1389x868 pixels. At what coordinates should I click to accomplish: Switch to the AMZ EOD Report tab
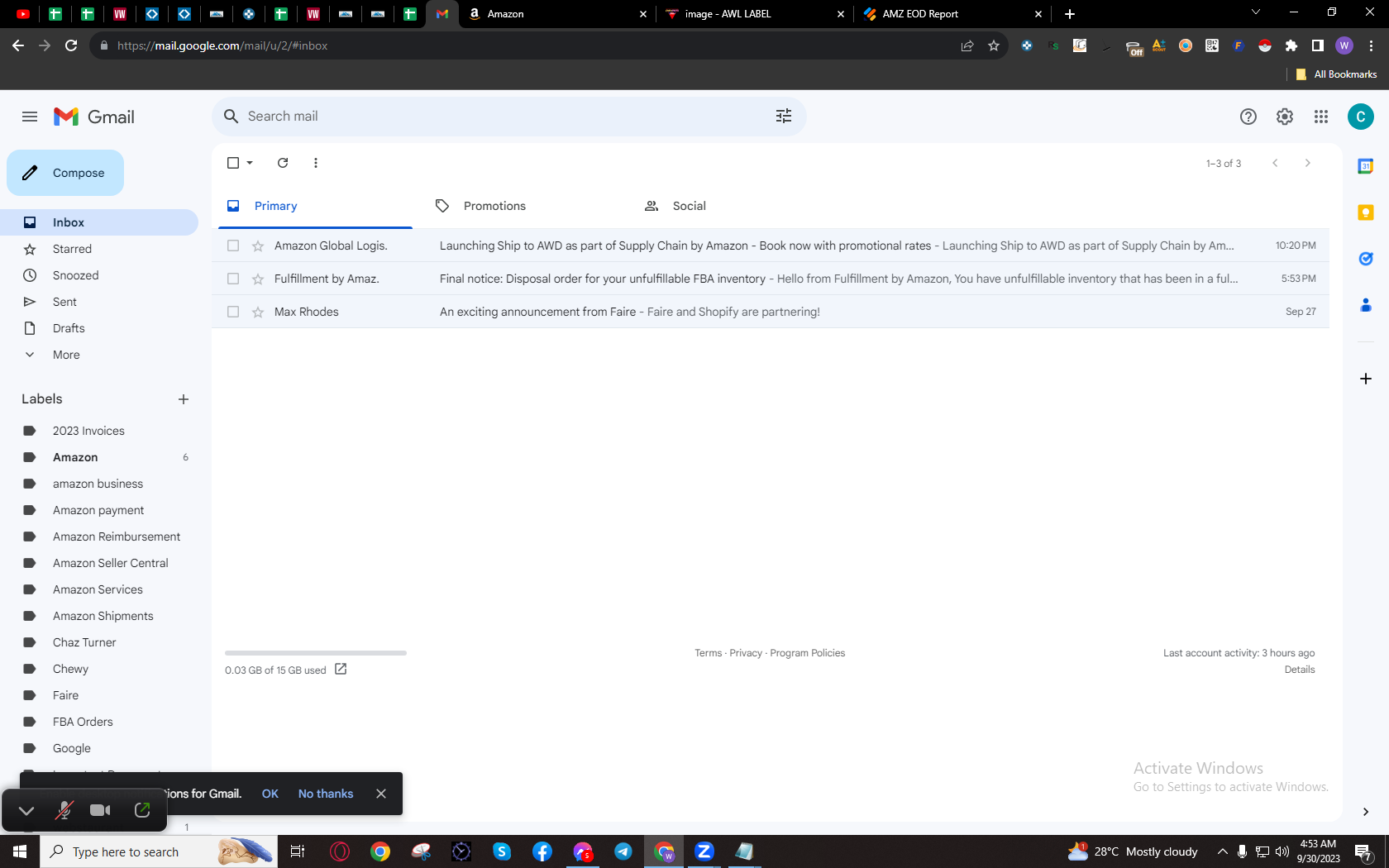tap(952, 14)
